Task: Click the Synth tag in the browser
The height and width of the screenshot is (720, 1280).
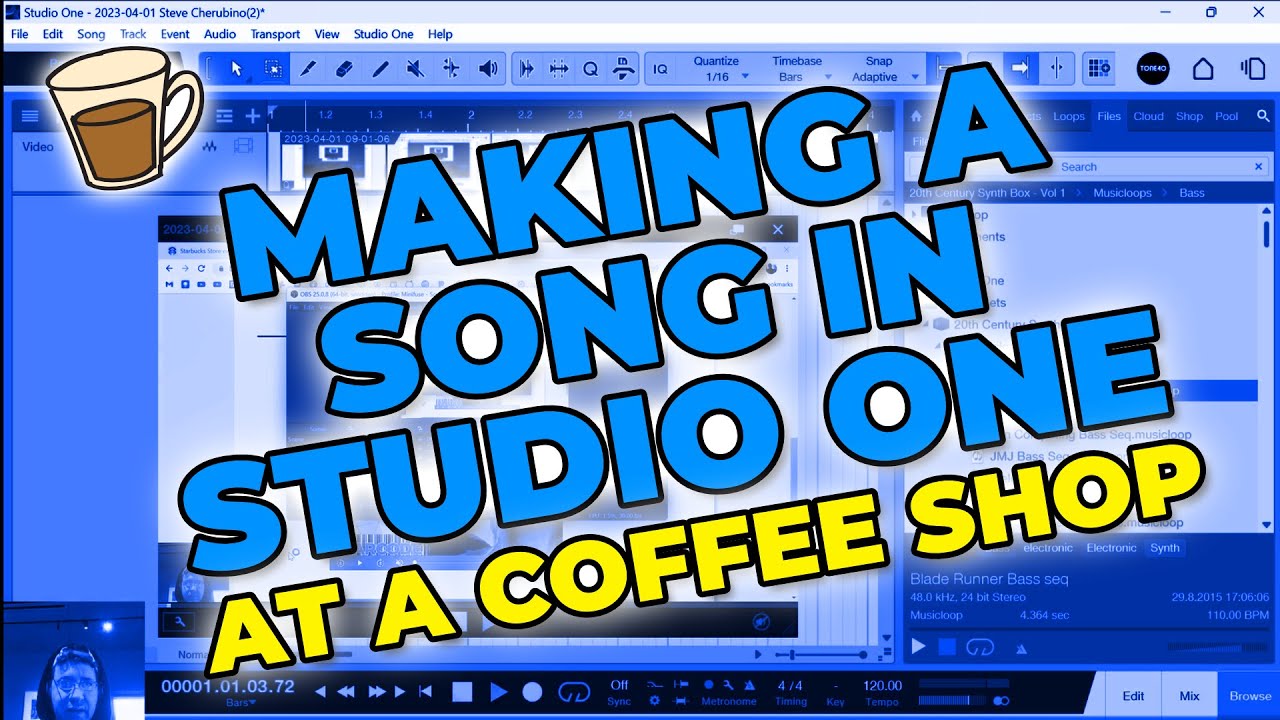Action: 1164,548
